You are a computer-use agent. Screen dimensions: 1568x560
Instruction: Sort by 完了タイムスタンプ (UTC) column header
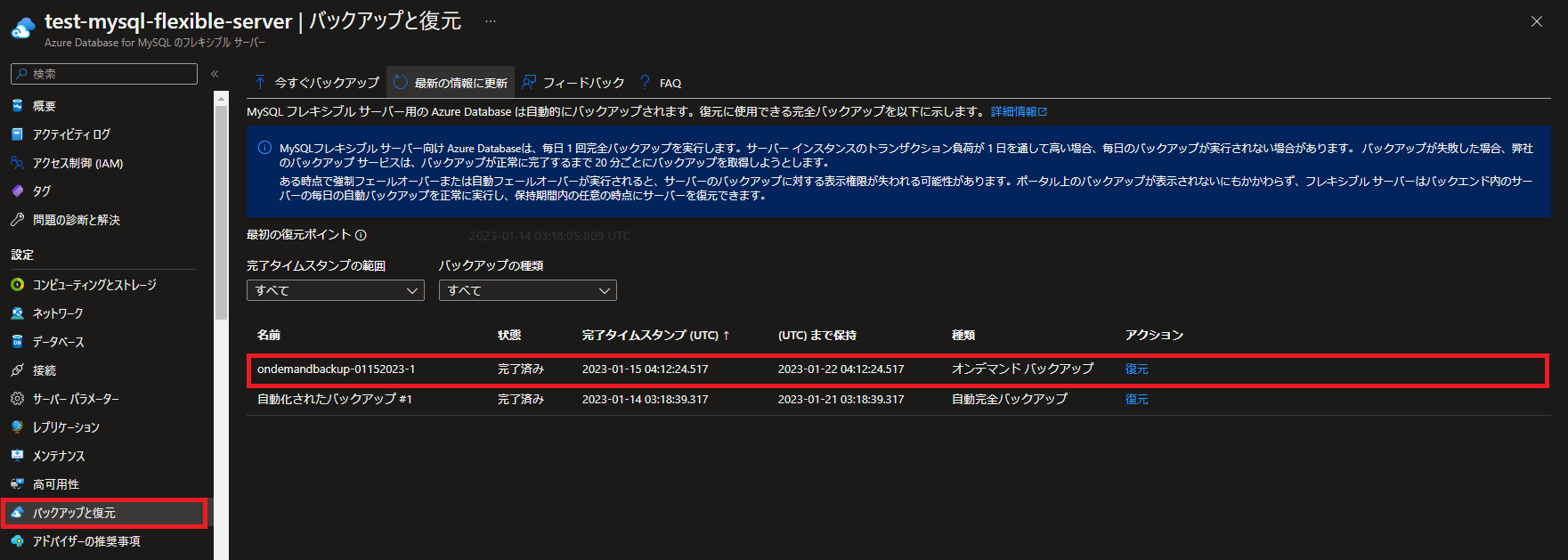tap(656, 336)
